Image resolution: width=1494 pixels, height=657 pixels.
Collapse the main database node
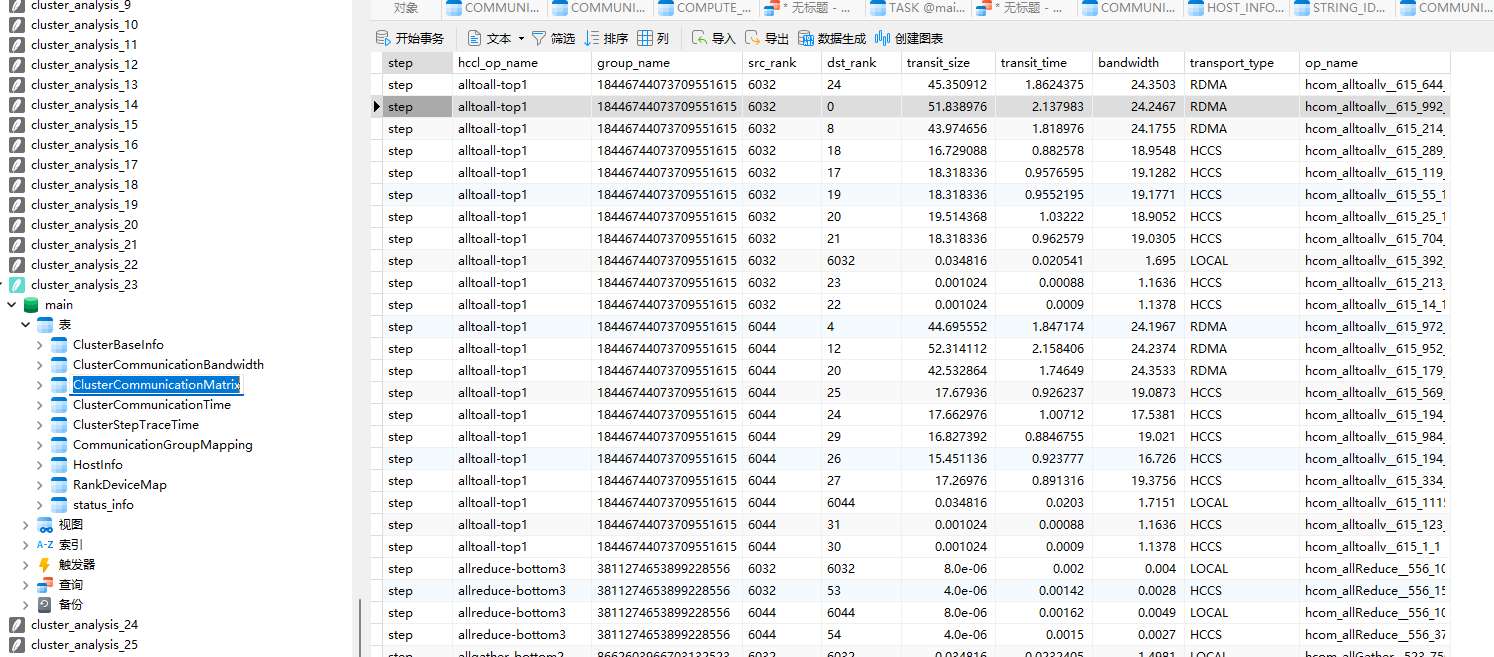(12, 305)
